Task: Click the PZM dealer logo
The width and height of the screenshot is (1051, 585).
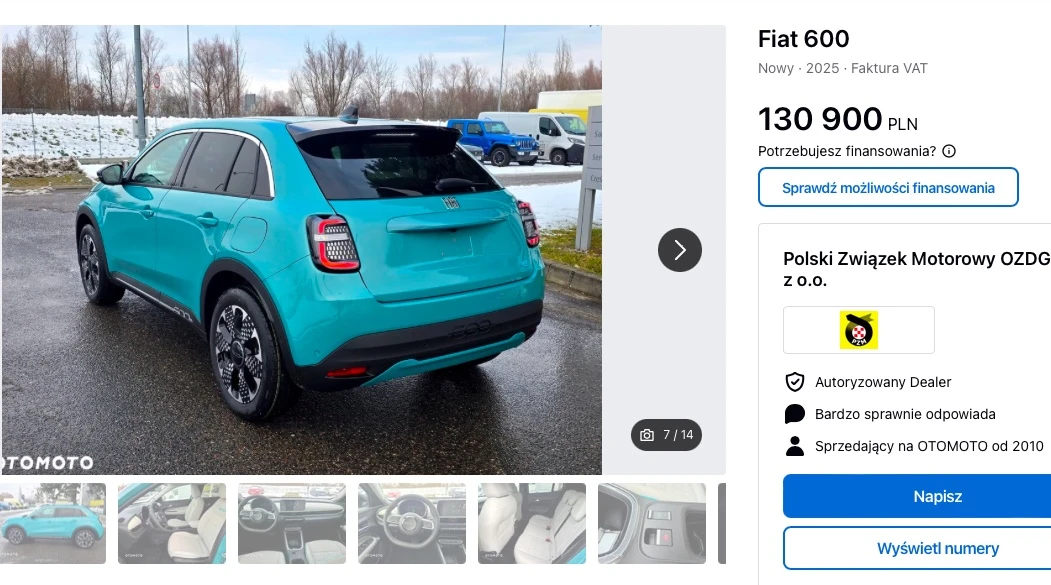Action: 859,330
